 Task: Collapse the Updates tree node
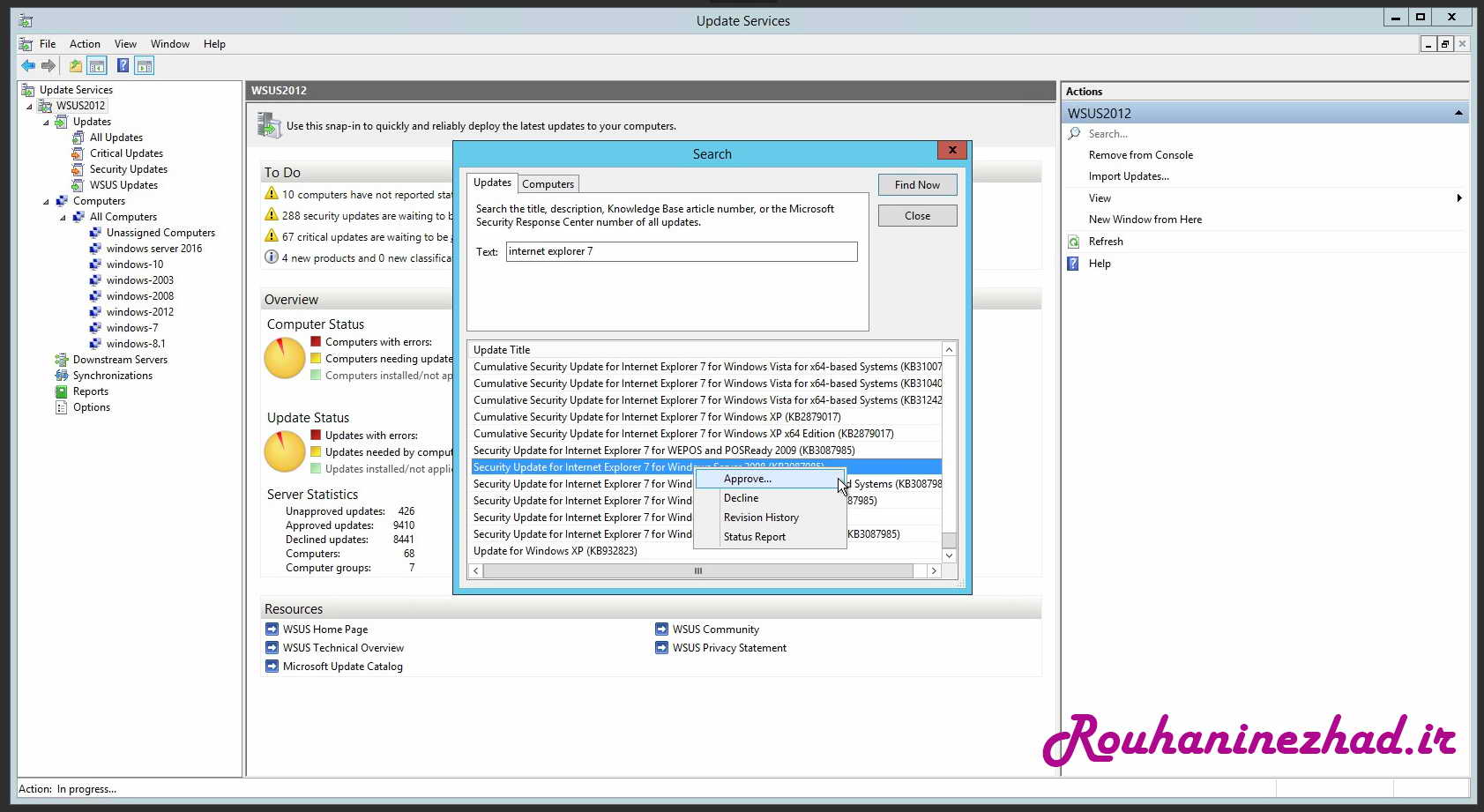pos(46,123)
